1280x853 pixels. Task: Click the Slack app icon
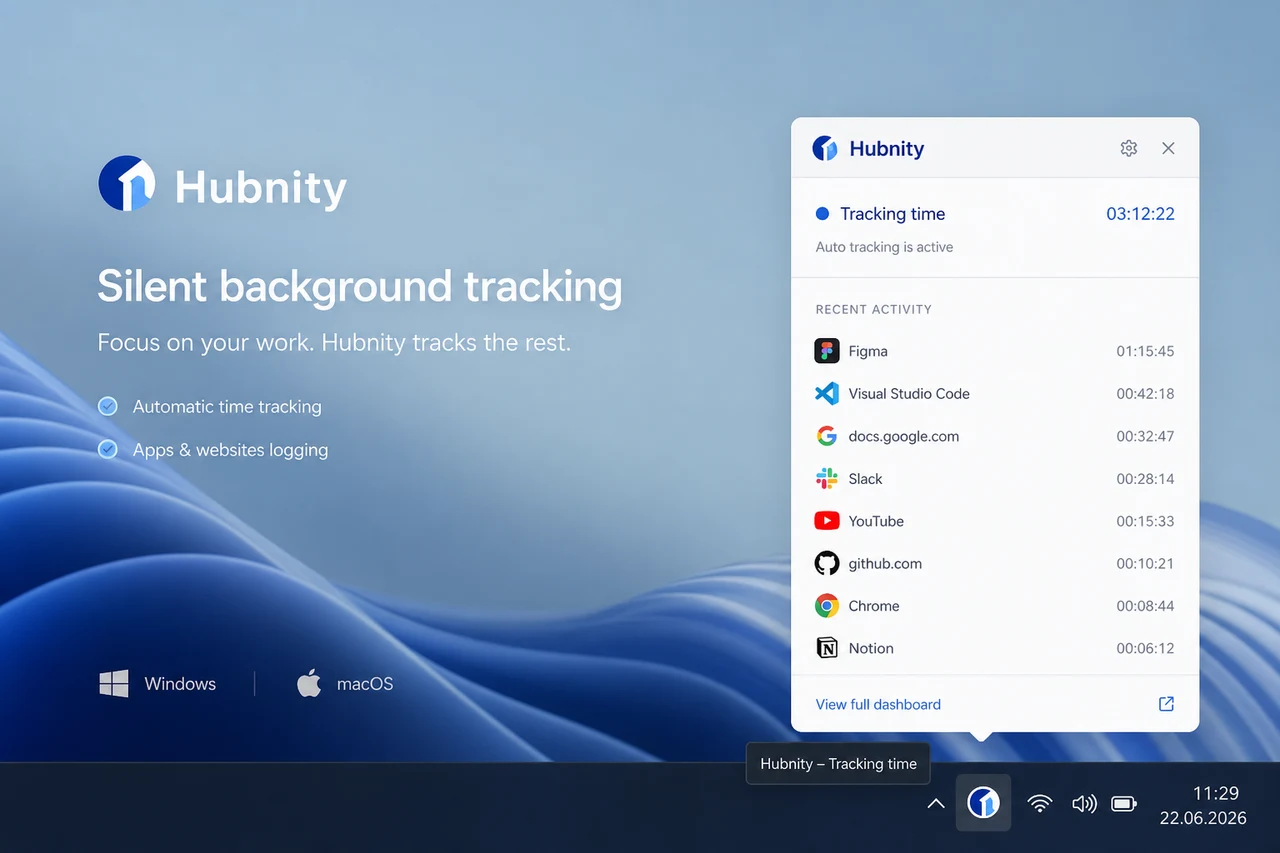point(827,478)
